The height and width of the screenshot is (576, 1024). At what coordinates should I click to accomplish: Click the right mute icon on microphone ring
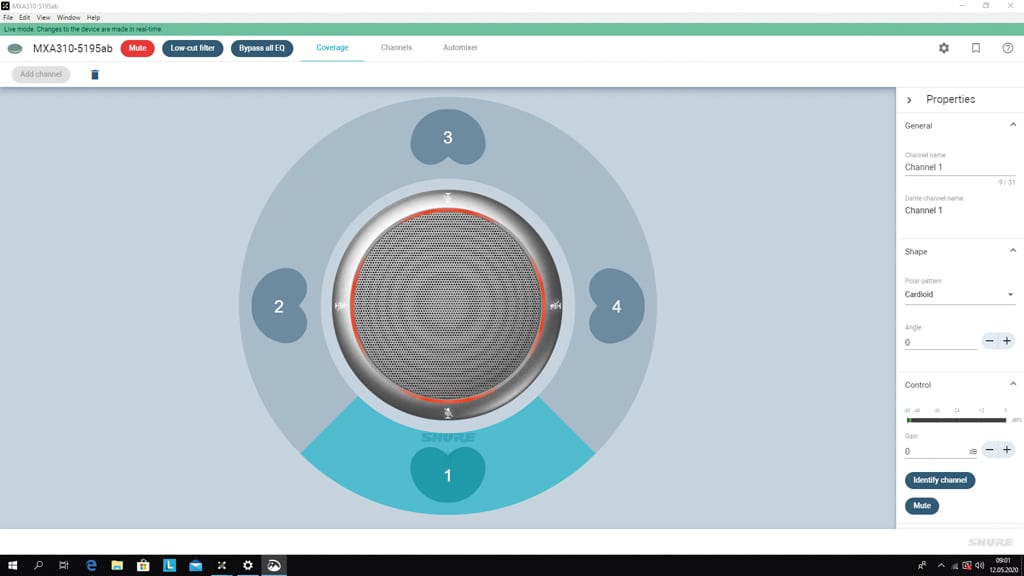(555, 305)
